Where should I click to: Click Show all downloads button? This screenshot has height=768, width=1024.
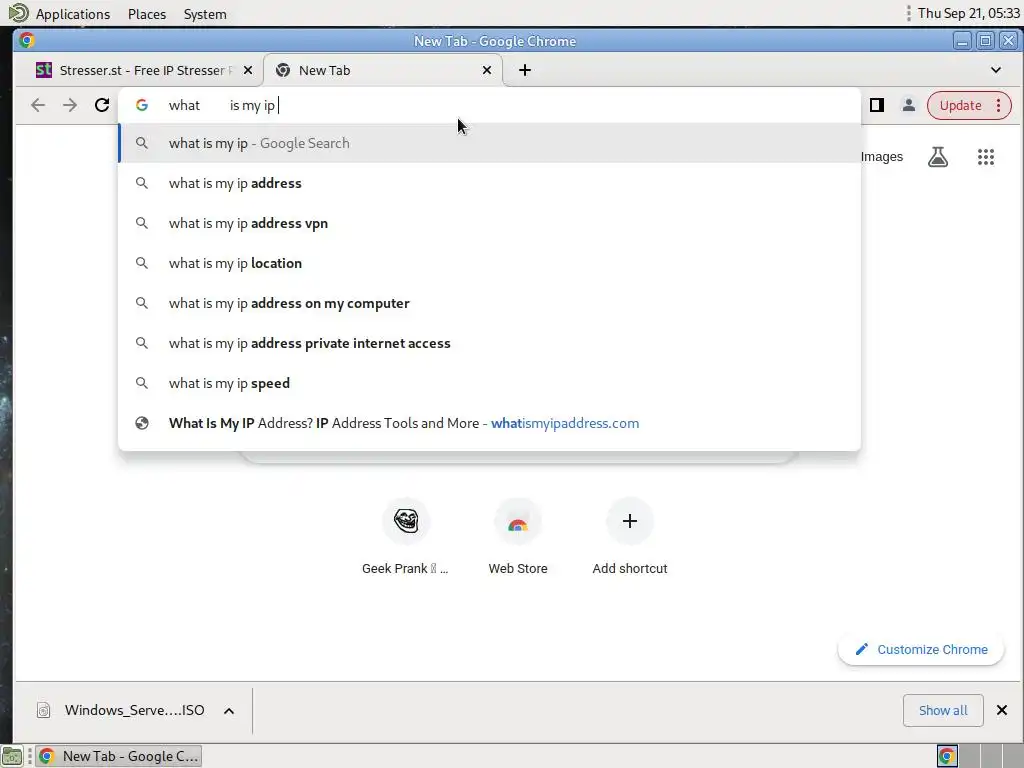tap(943, 711)
